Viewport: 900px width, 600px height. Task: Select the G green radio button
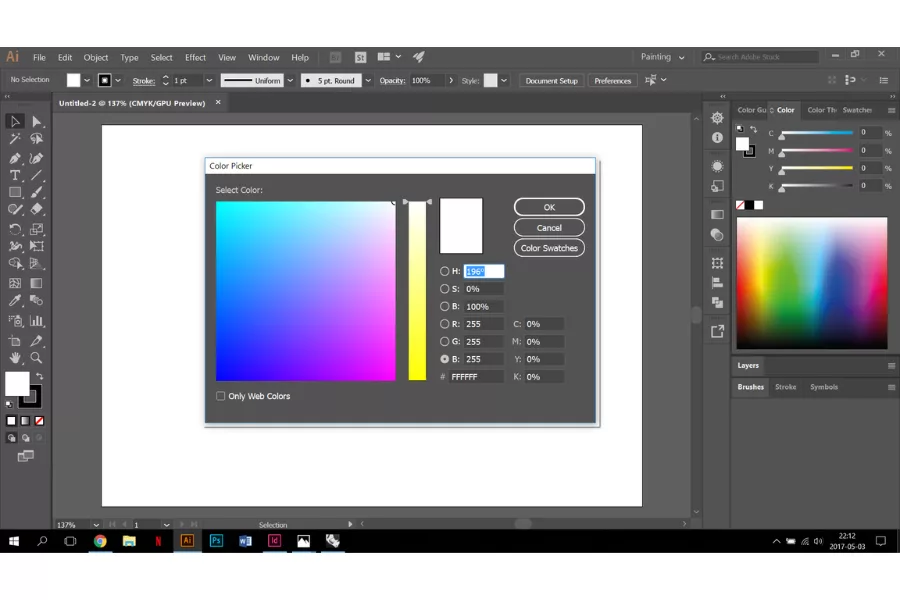click(444, 342)
